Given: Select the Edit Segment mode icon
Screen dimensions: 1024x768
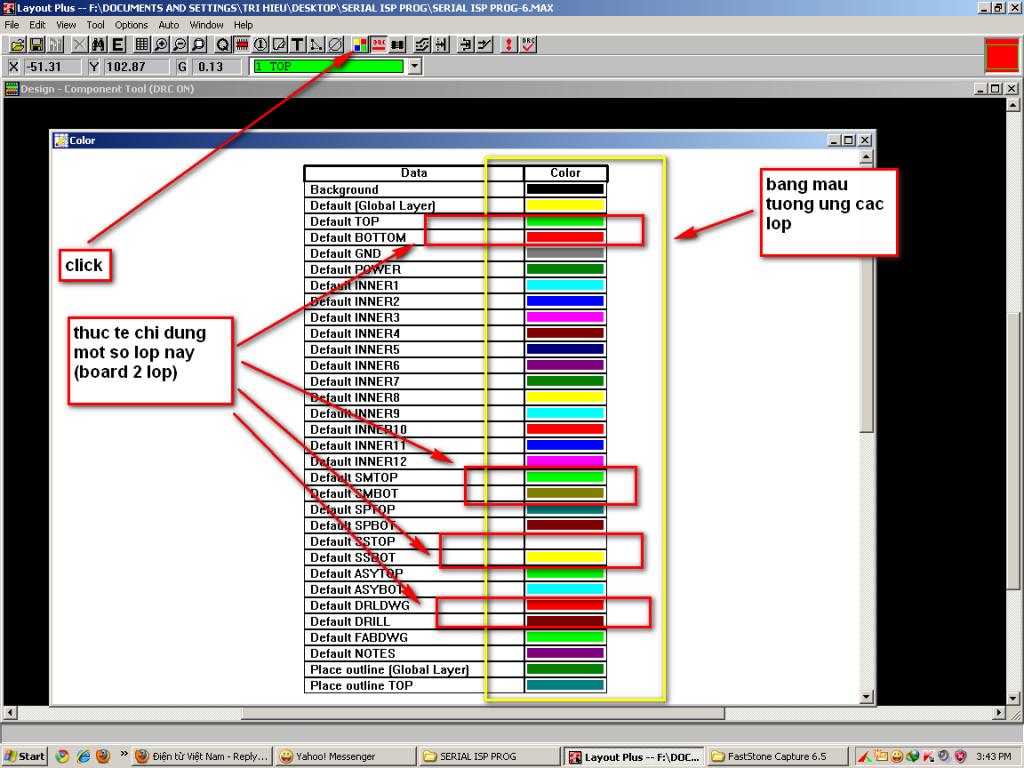Looking at the screenshot, I should [x=466, y=44].
